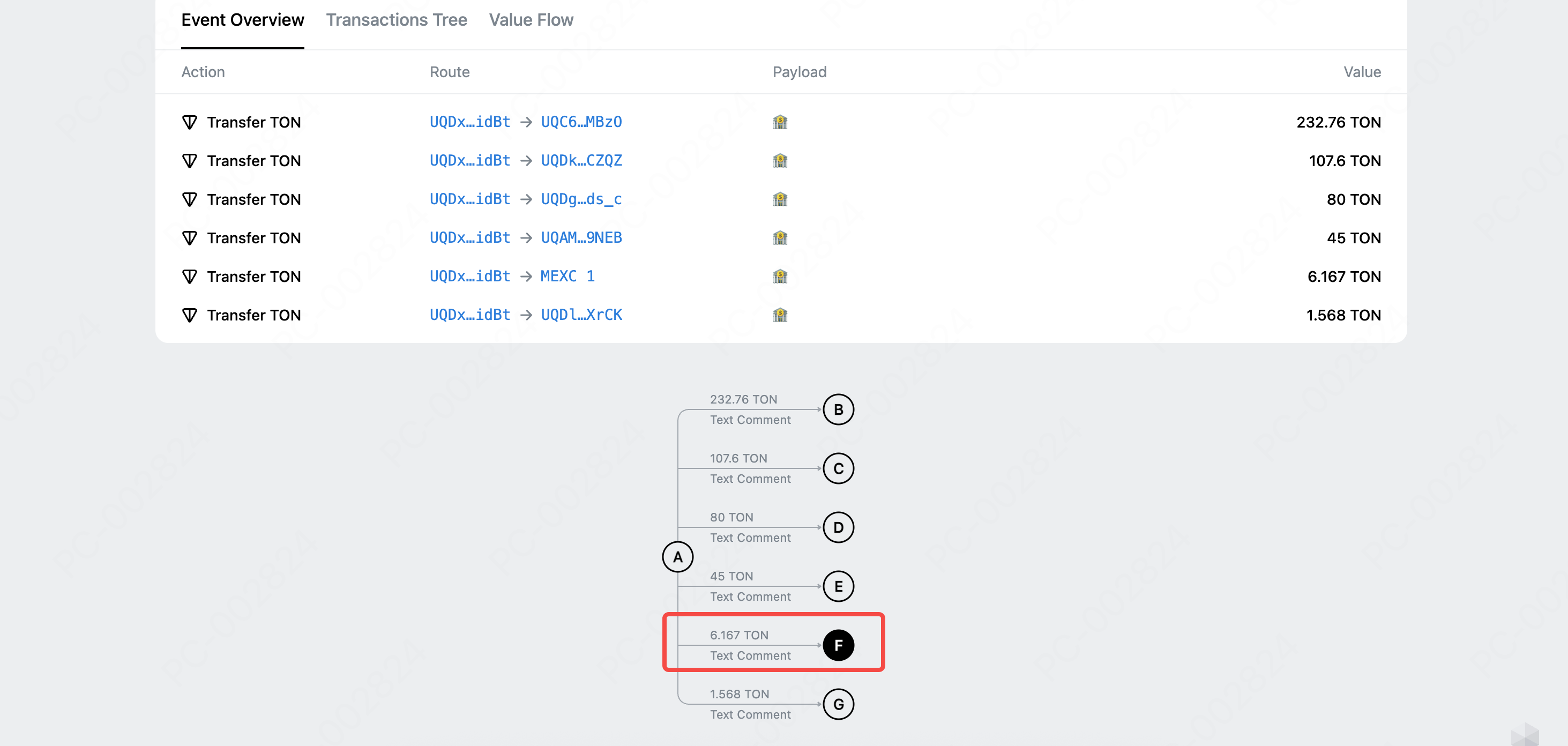Open sender UQDx…idBt in the MEXC 1 row
This screenshot has height=746, width=1568.
point(470,276)
